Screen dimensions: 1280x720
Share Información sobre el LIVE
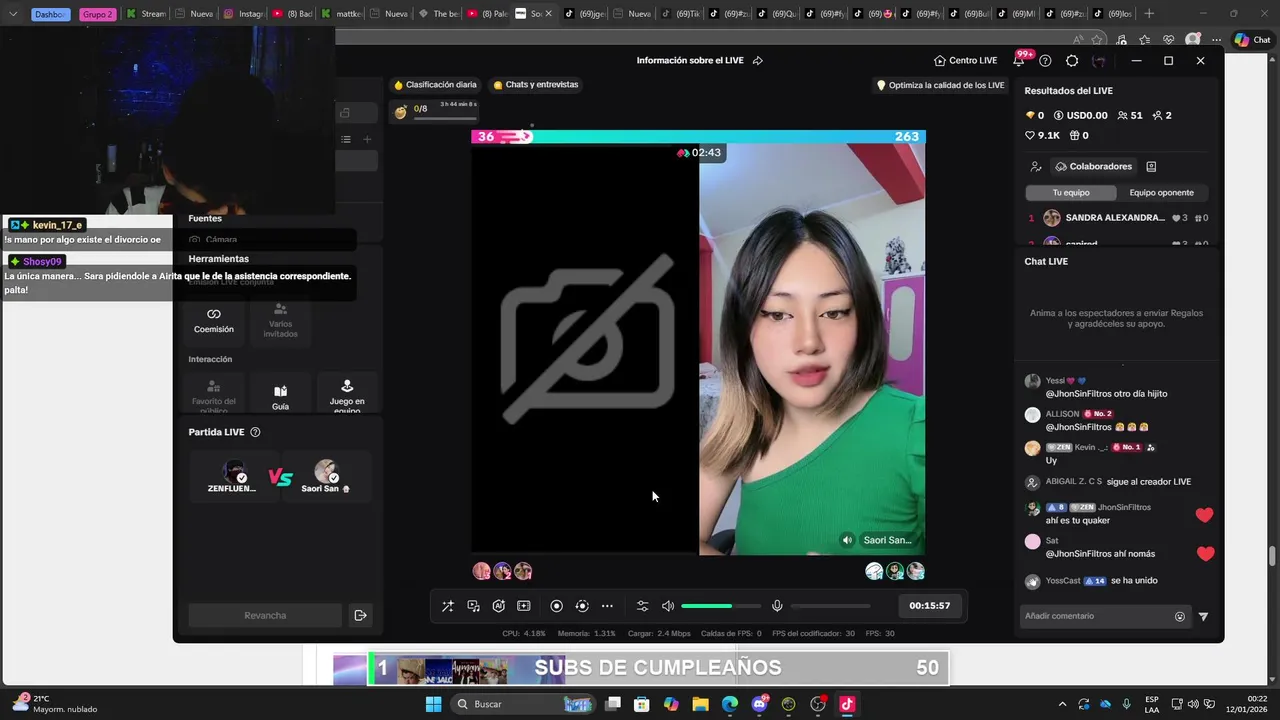pos(758,61)
